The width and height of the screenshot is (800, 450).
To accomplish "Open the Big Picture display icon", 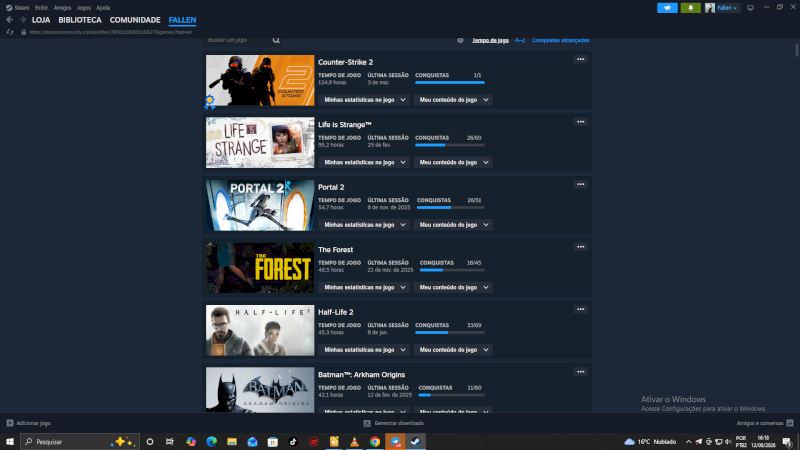I will point(750,8).
